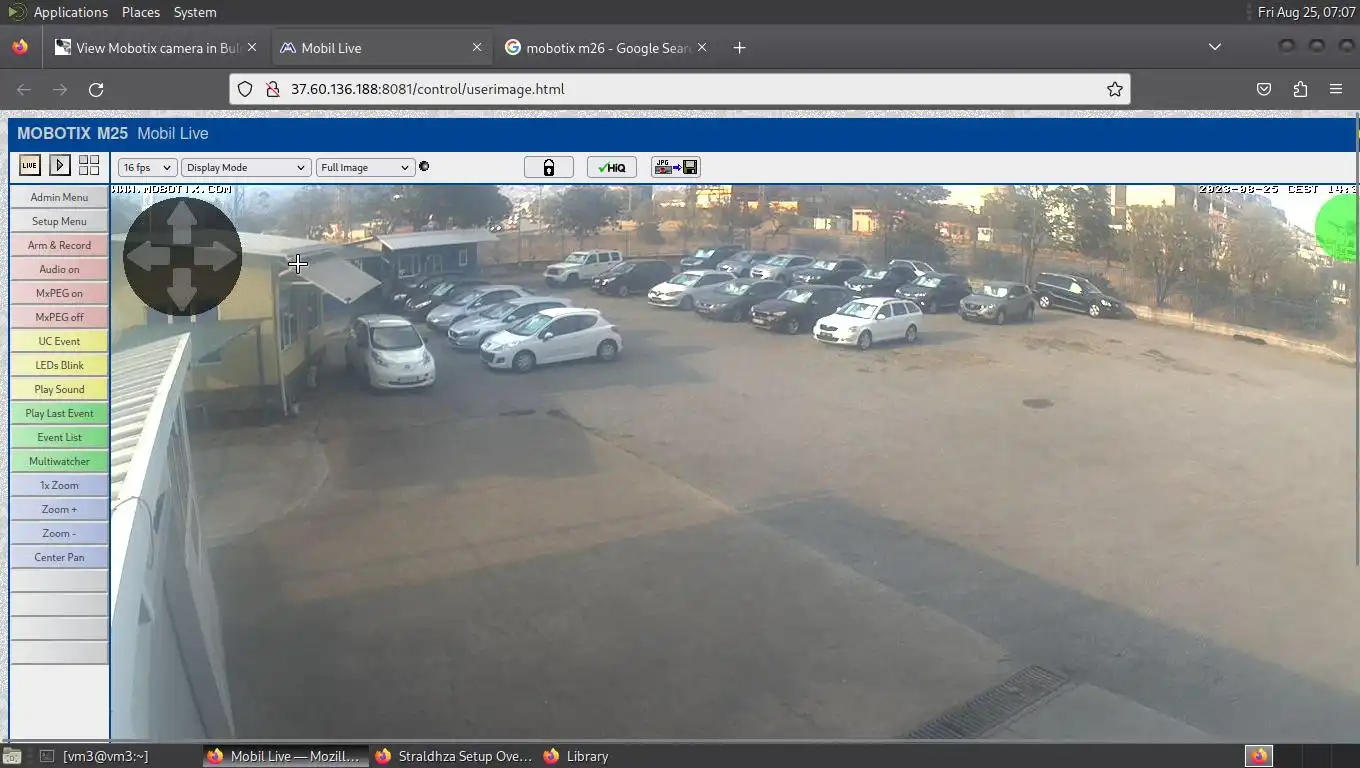Viewport: 1360px width, 768px height.
Task: Open the multiview grid icon
Action: tap(89, 165)
